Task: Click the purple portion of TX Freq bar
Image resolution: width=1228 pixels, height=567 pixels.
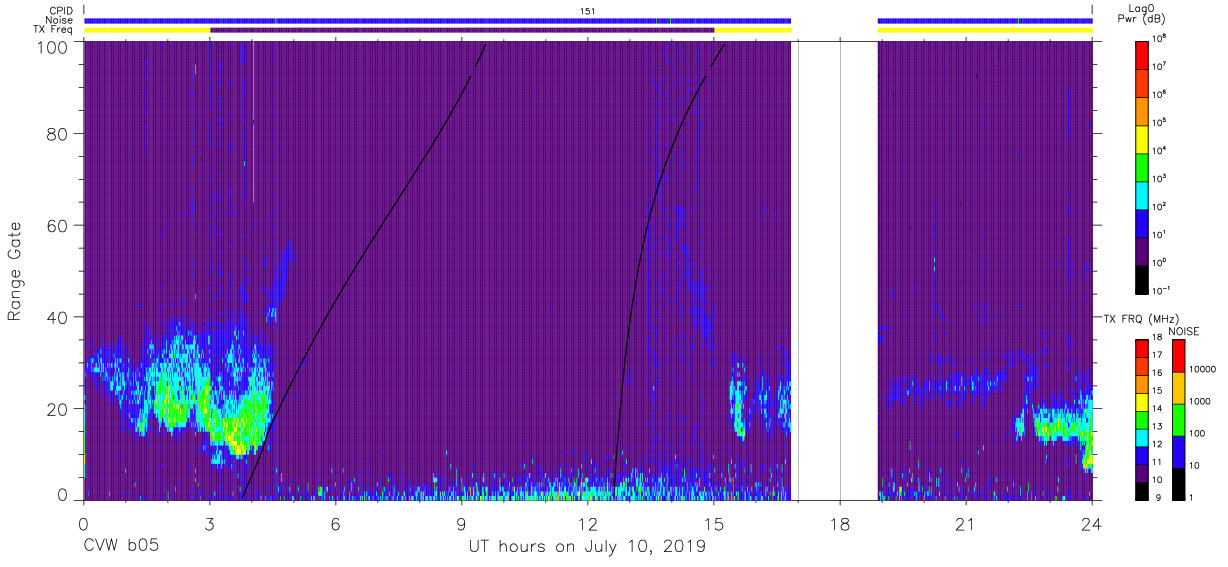Action: tap(462, 30)
